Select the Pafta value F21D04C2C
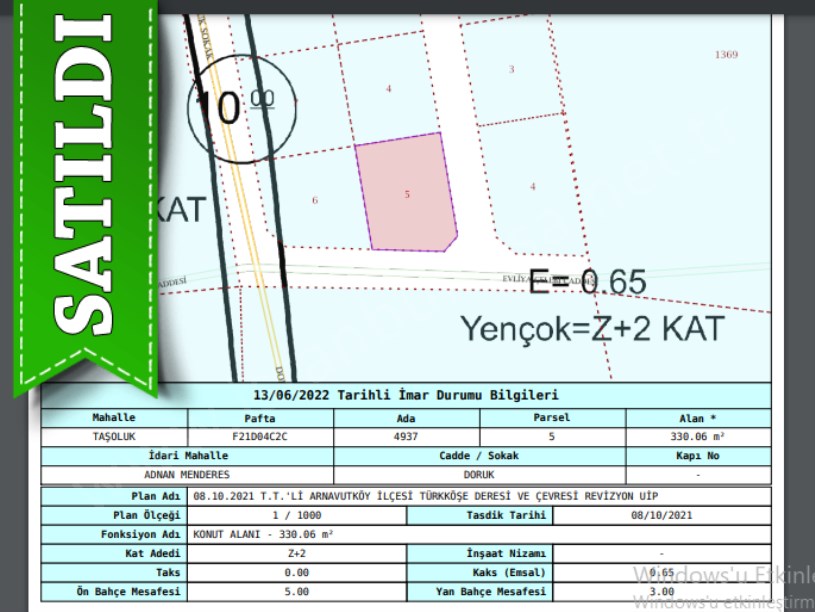The image size is (815, 612). click(x=259, y=437)
